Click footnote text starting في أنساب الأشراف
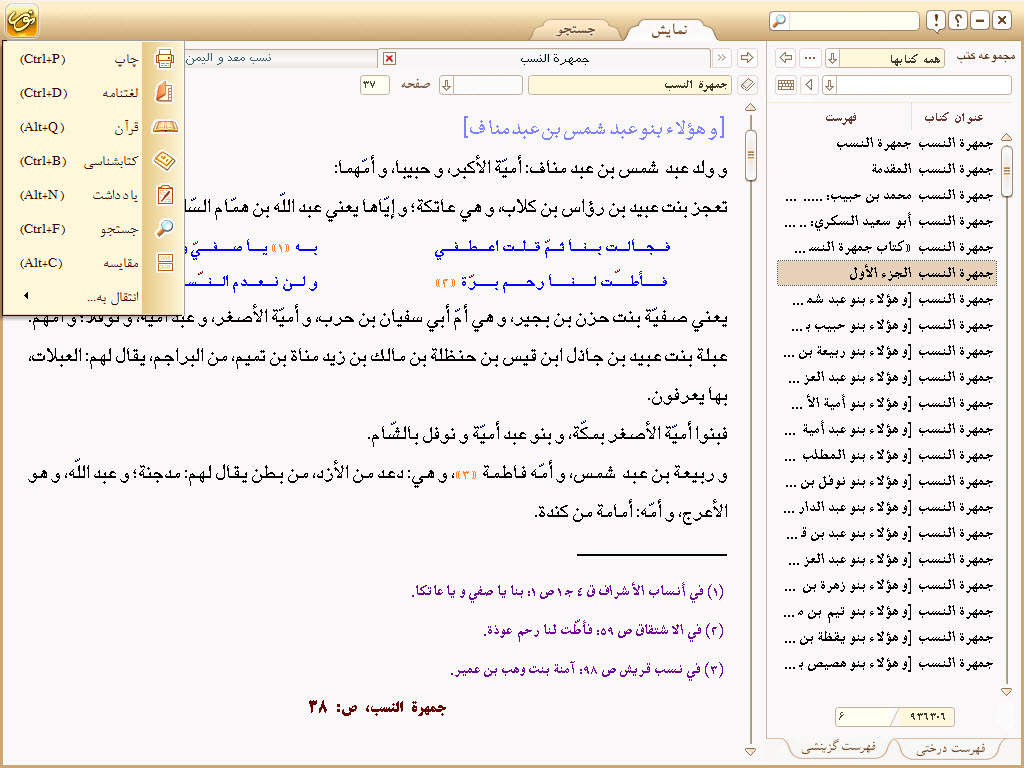 [x=568, y=592]
